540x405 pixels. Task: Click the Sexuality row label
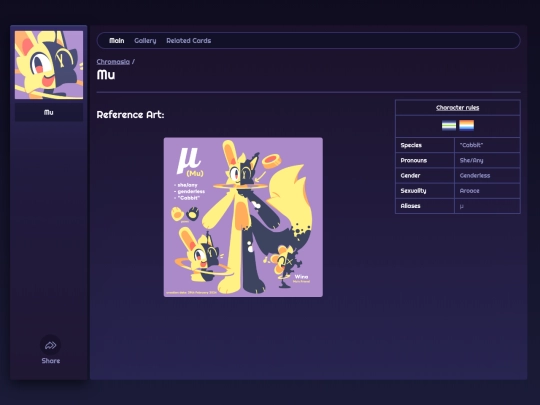click(x=413, y=190)
